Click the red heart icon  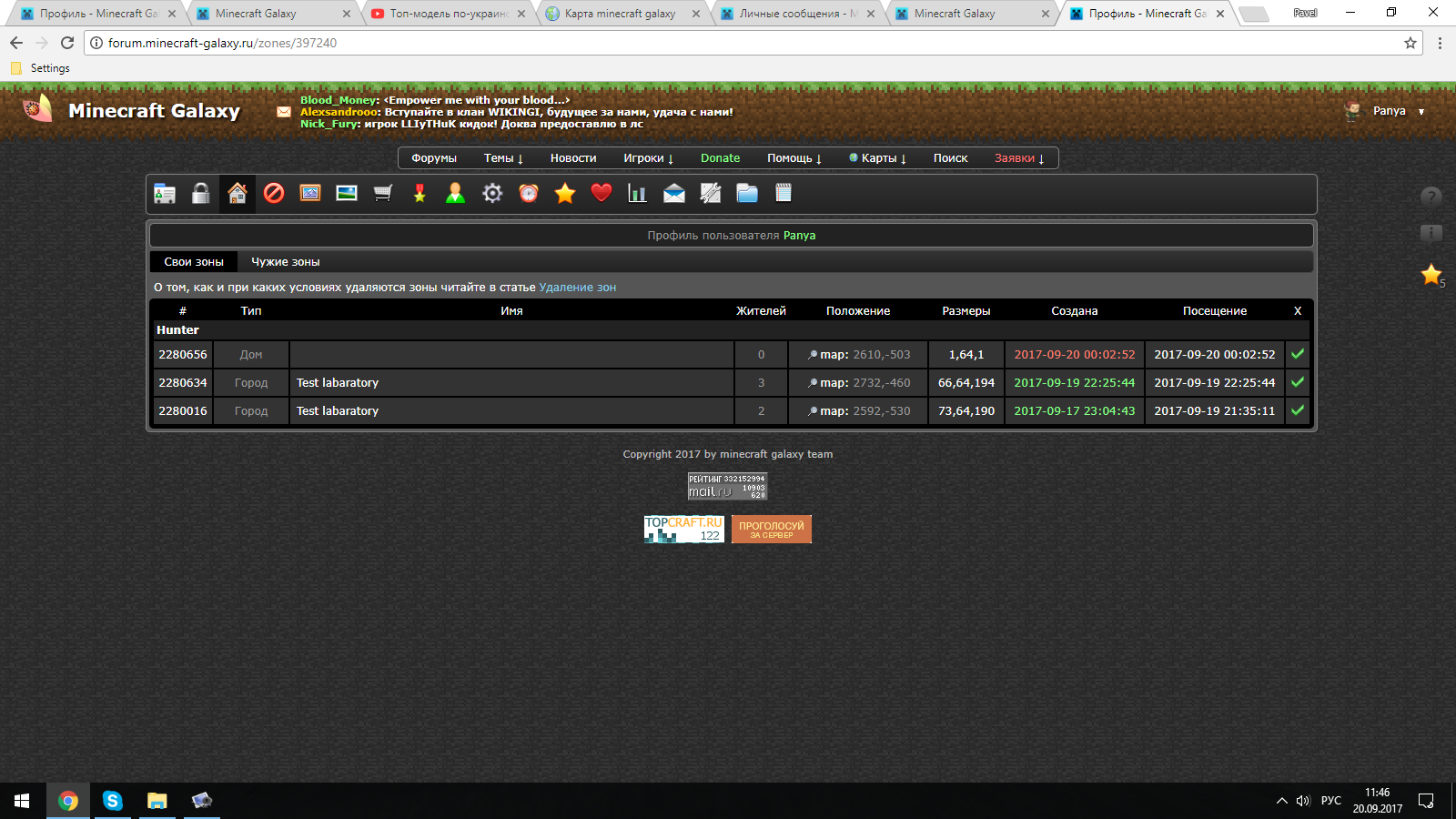(602, 193)
